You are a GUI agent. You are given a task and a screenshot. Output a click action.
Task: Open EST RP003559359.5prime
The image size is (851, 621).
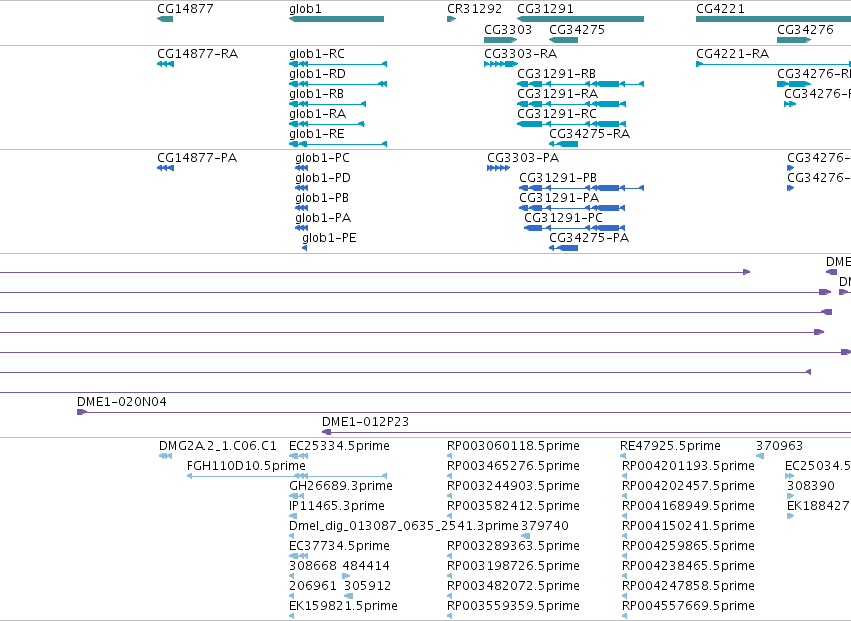click(513, 607)
